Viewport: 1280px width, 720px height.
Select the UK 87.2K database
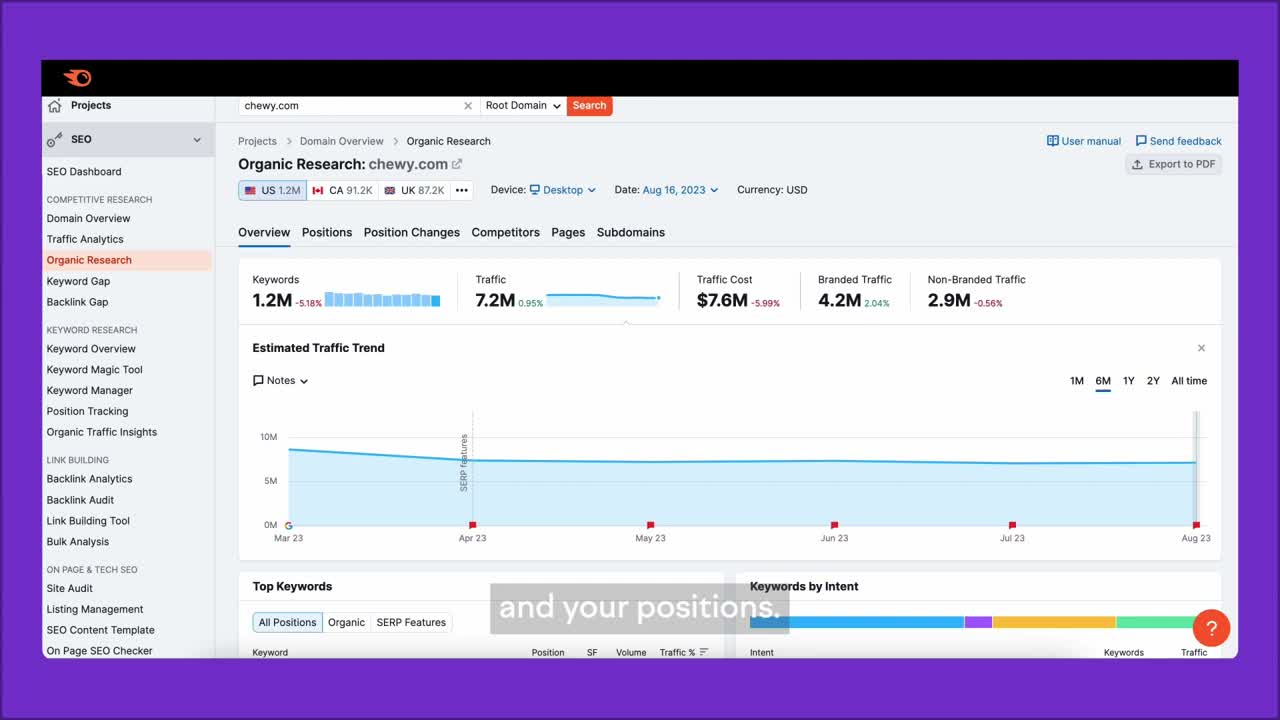tap(414, 190)
